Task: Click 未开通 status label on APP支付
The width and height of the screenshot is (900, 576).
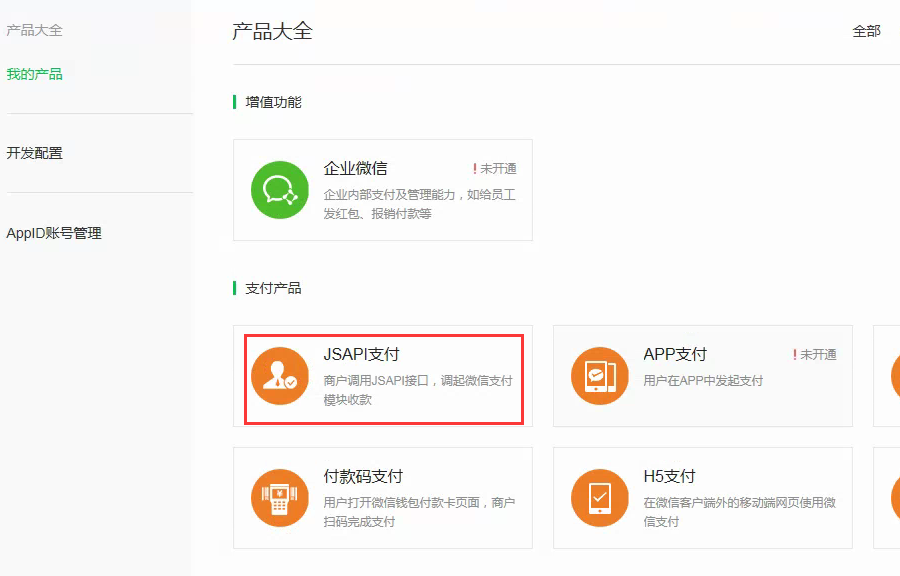Action: pyautogui.click(x=818, y=355)
